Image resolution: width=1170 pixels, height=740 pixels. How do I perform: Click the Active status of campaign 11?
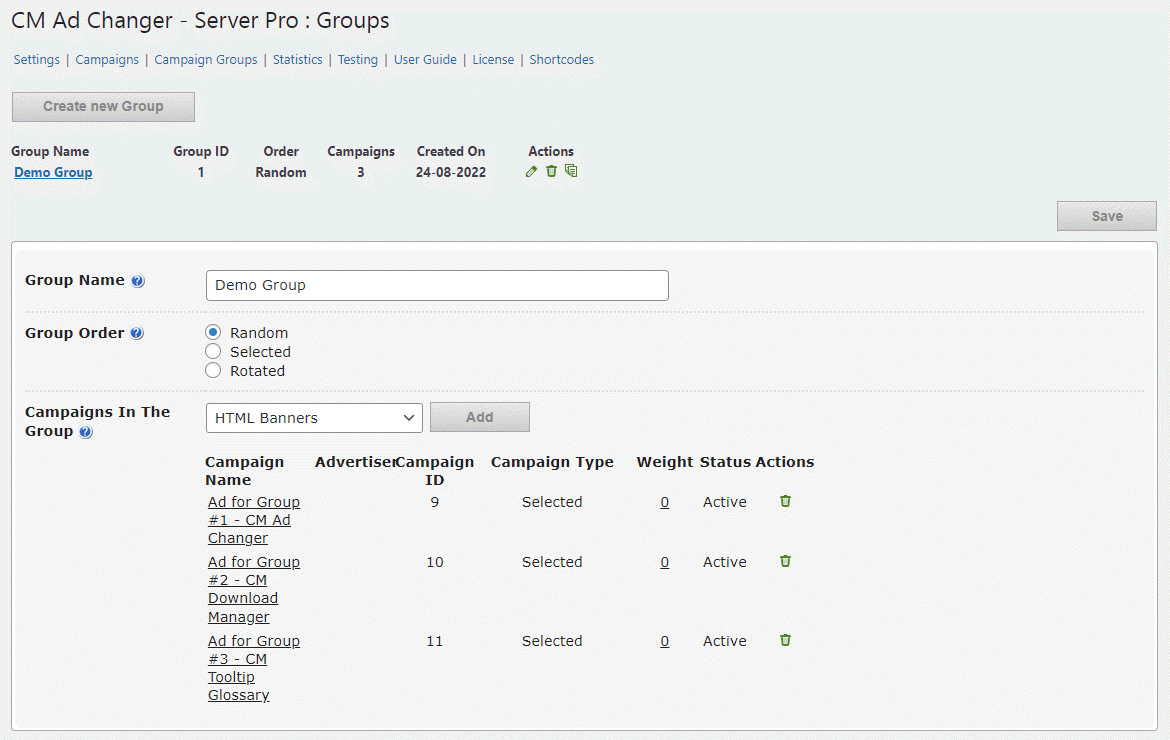pos(725,641)
